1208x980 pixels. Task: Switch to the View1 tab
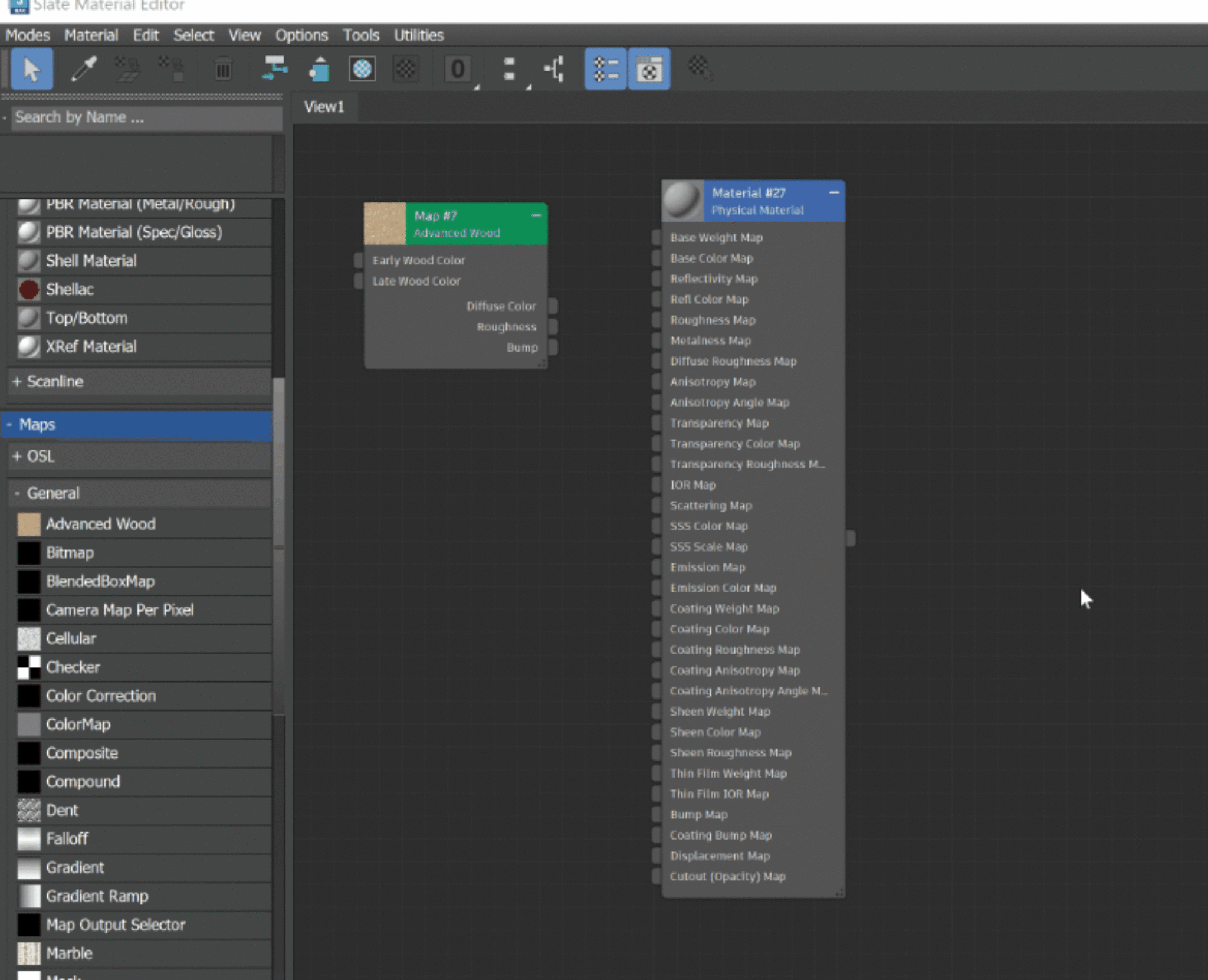324,107
